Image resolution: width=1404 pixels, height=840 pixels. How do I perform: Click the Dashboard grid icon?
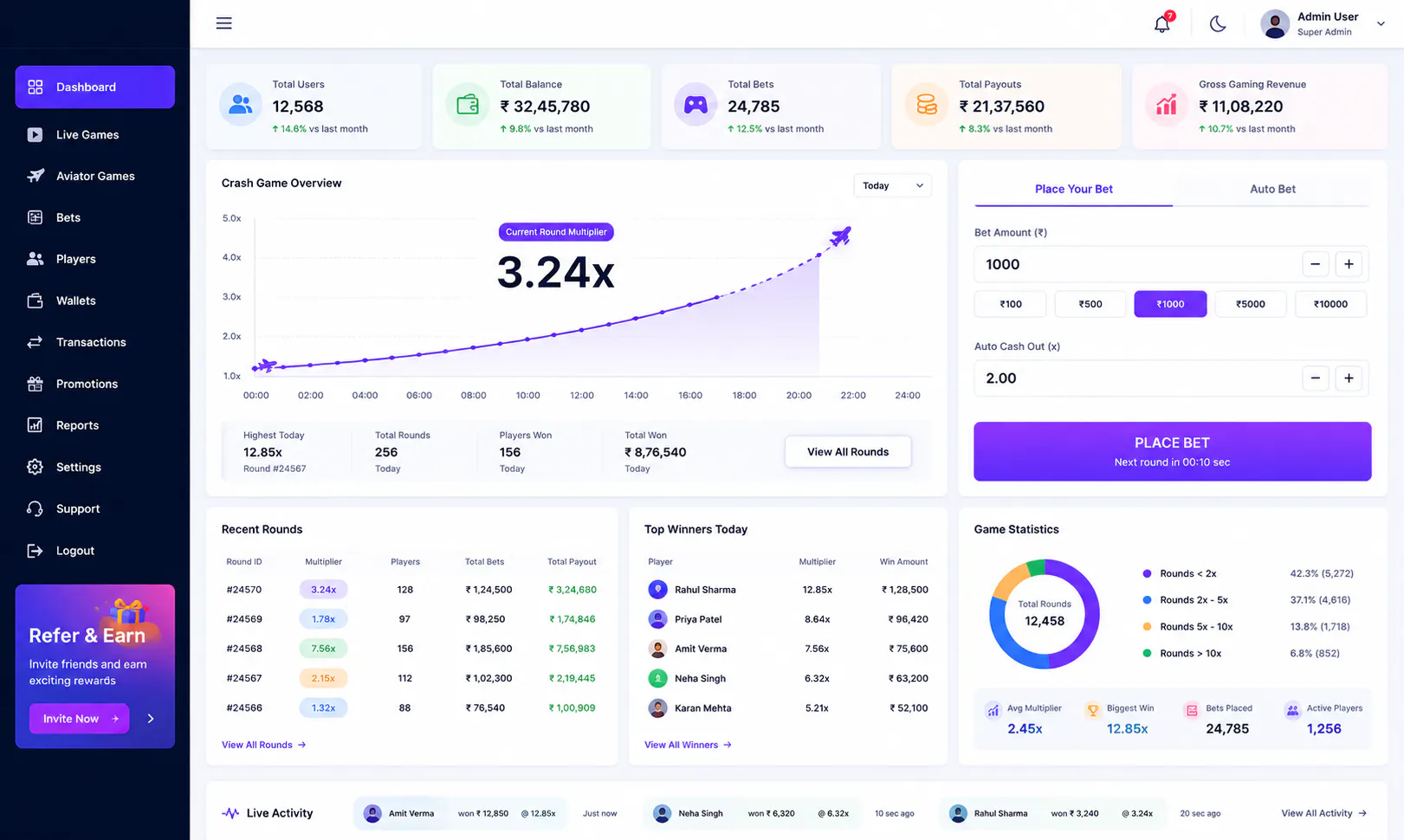pos(35,87)
